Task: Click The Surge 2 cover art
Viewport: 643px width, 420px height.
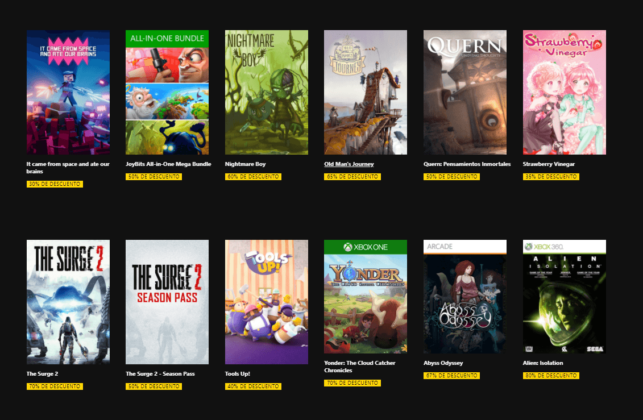Action: (x=68, y=301)
